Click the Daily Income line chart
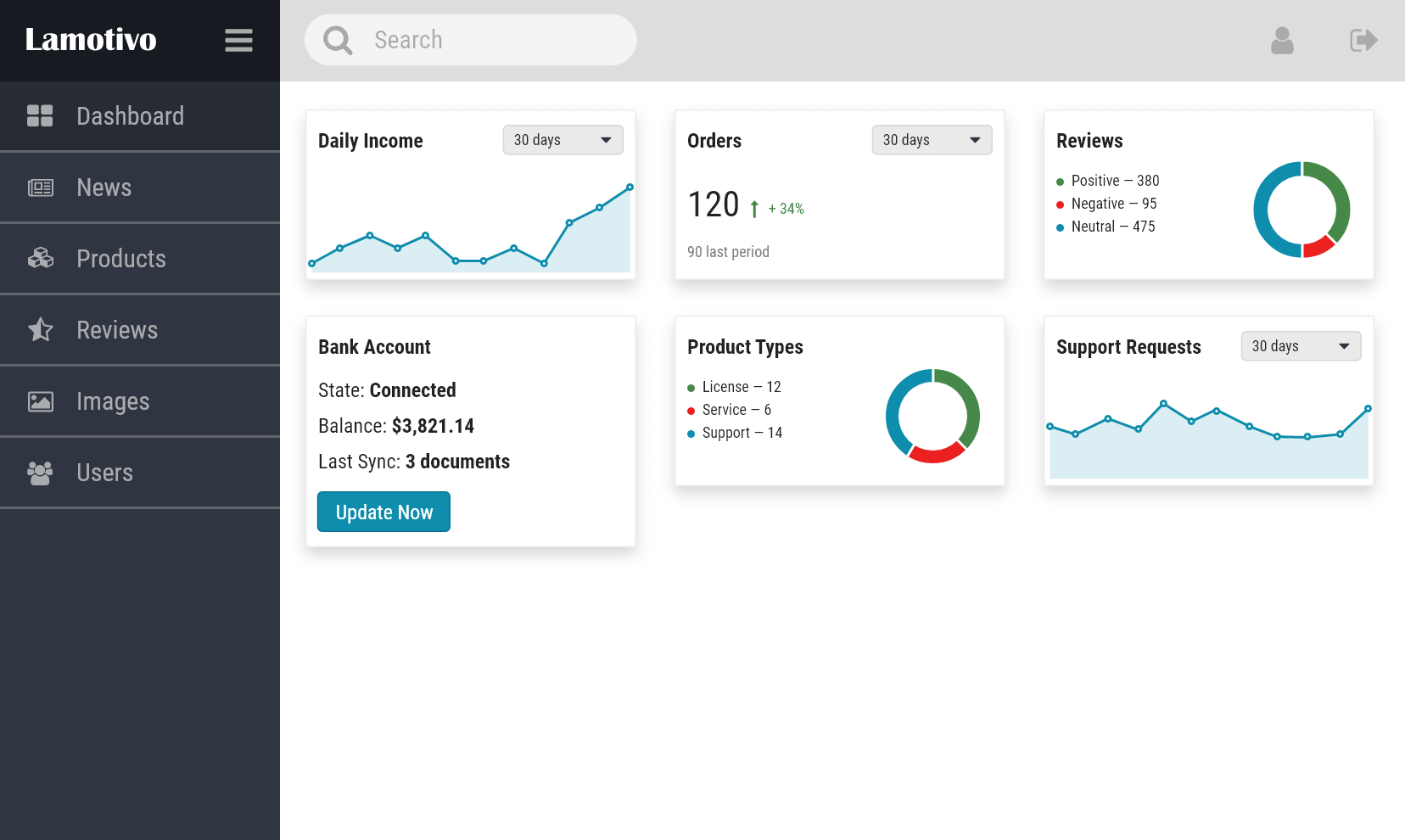This screenshot has width=1405, height=840. (471, 227)
